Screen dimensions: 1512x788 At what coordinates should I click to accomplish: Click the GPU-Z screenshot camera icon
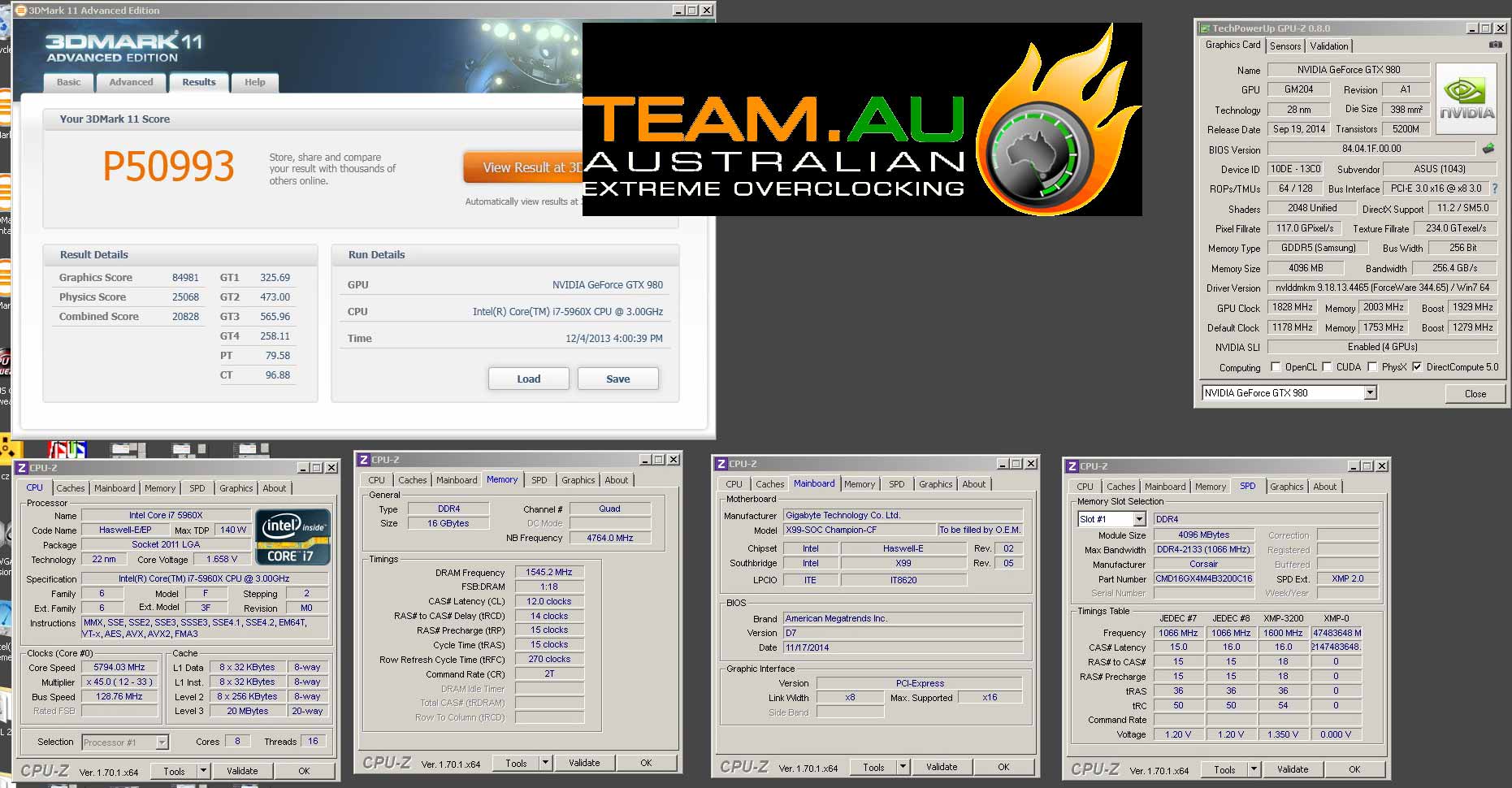tap(1495, 45)
